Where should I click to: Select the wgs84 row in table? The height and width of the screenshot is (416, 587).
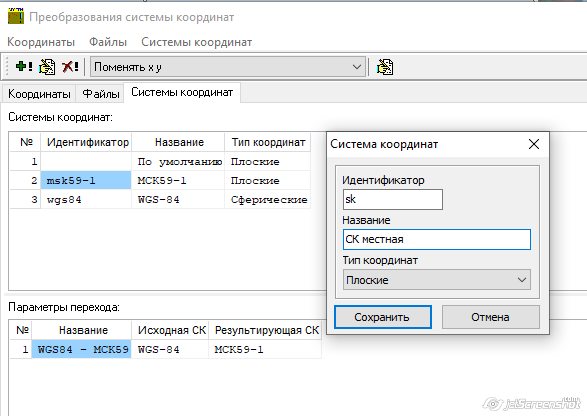point(160,200)
